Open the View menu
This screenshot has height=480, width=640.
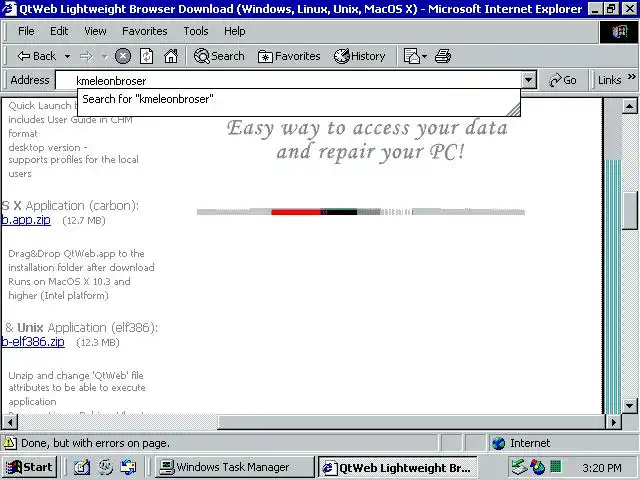tap(95, 31)
